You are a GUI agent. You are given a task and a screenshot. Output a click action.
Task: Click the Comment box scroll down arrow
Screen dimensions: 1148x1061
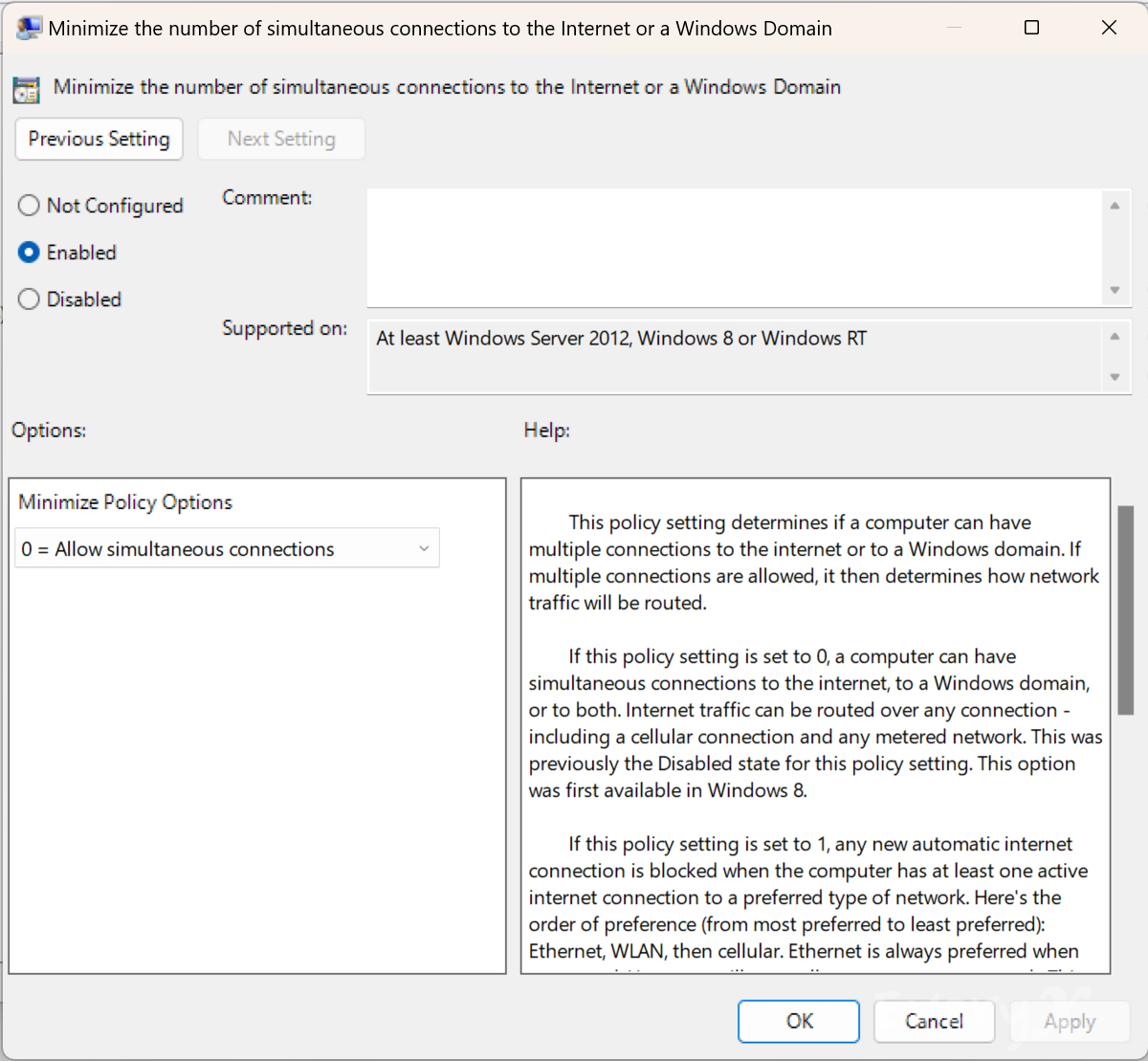tap(1115, 290)
